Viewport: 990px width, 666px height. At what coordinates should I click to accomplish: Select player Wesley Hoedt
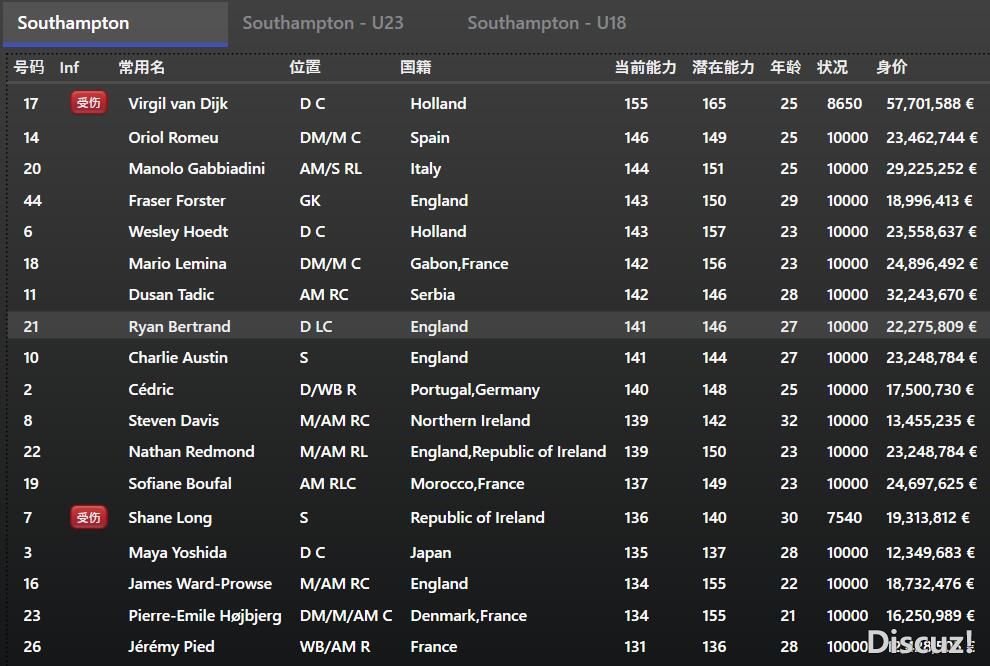178,232
